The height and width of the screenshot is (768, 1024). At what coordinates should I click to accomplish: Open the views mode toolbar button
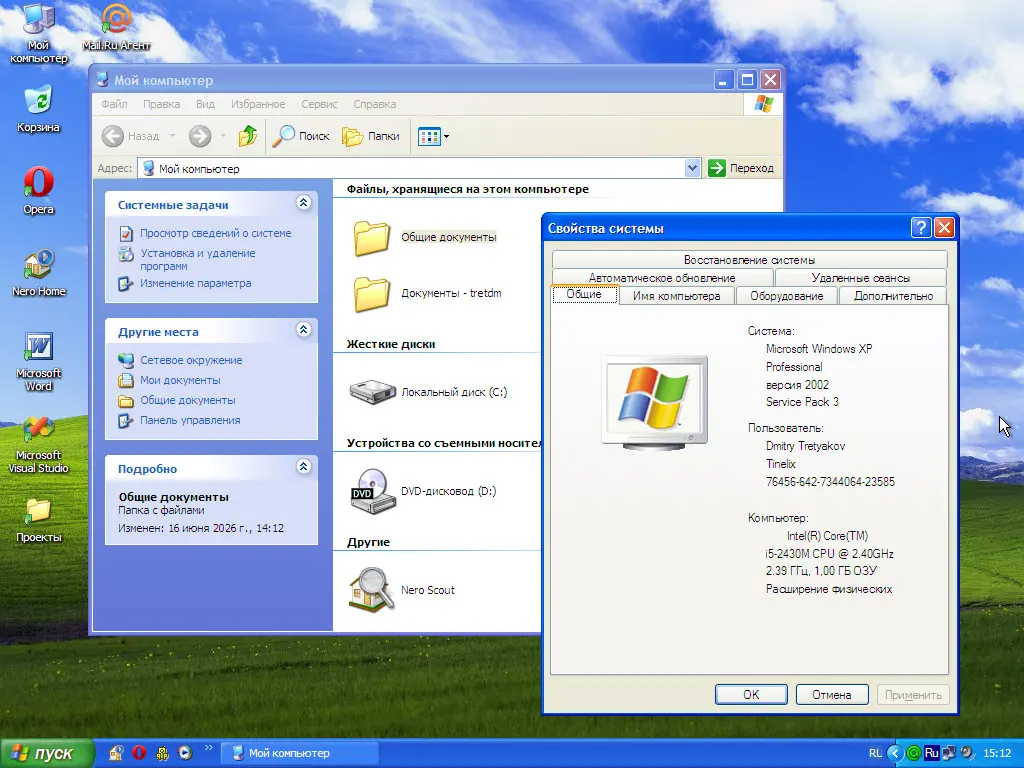click(433, 136)
